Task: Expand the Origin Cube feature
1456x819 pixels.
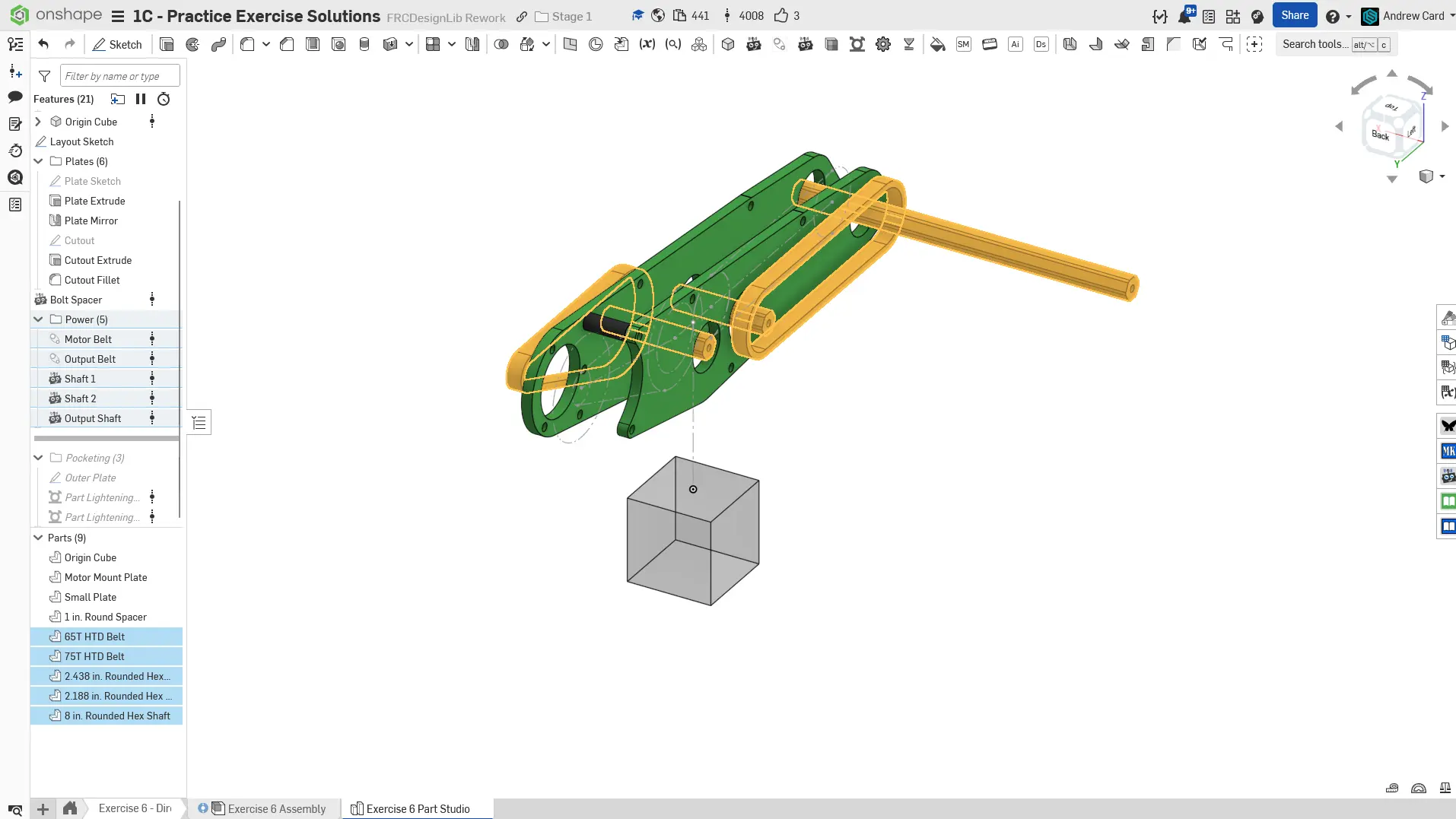Action: [39, 122]
